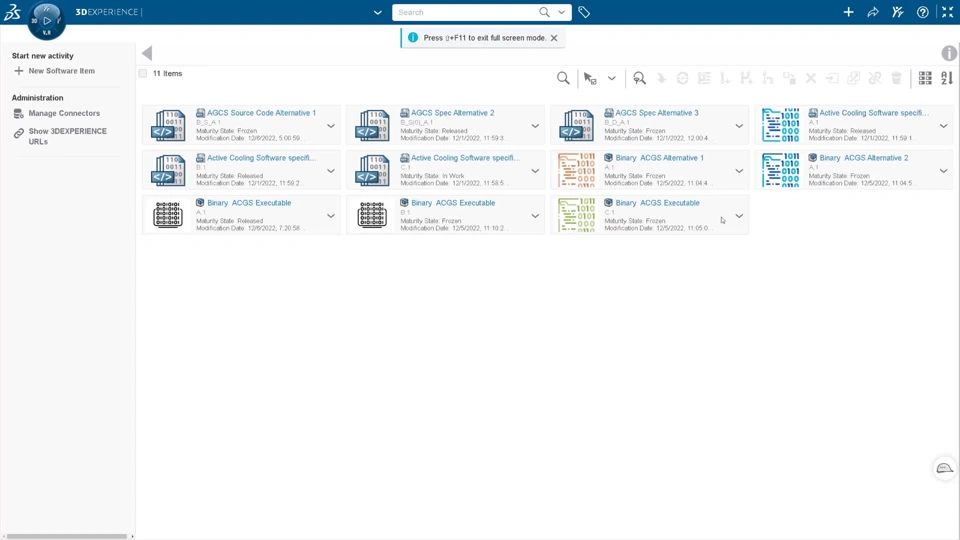960x540 pixels.
Task: Click the sidebar horizontal scrollbar
Action: click(66, 536)
